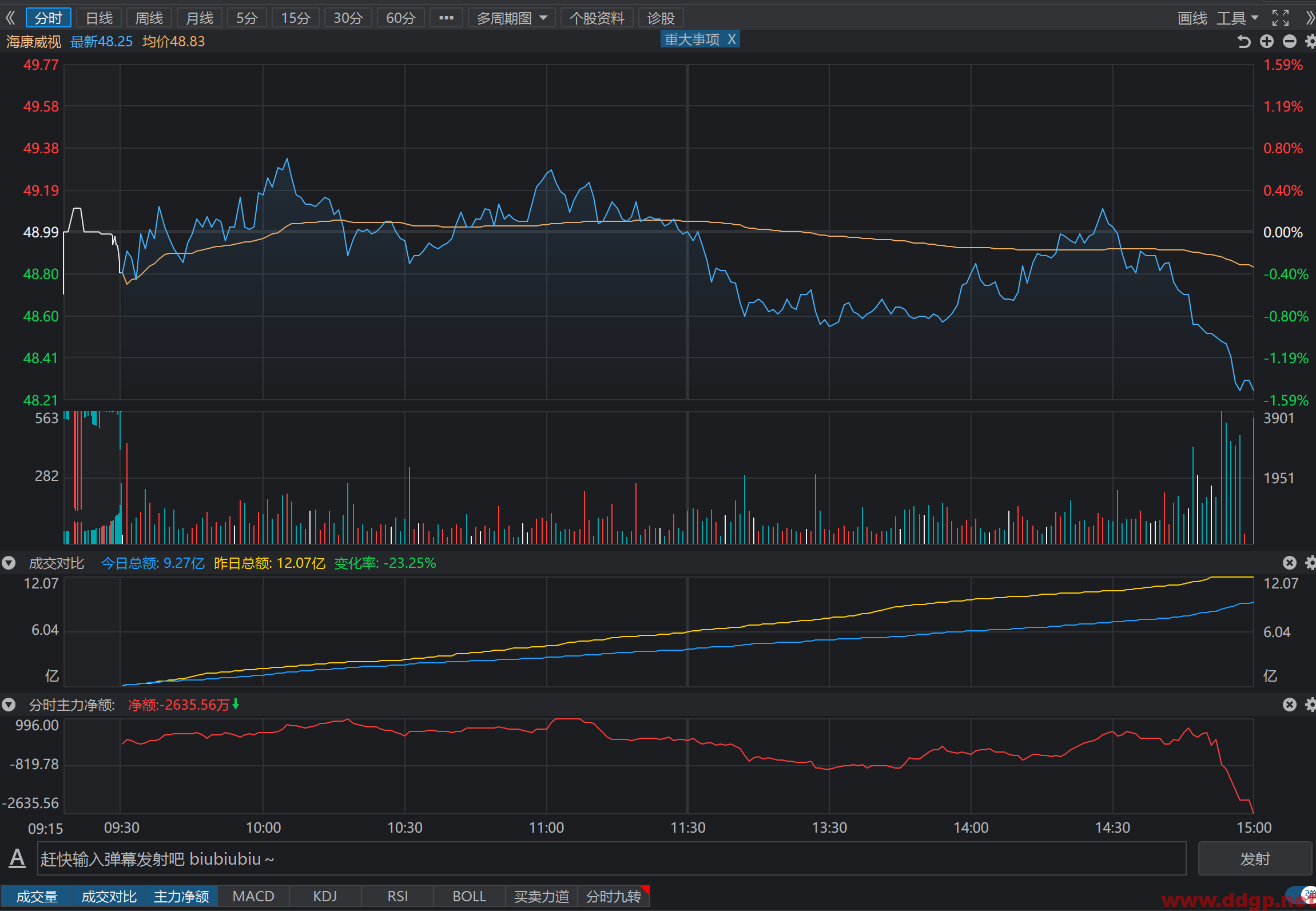Toggle the MACD indicator

[x=253, y=896]
